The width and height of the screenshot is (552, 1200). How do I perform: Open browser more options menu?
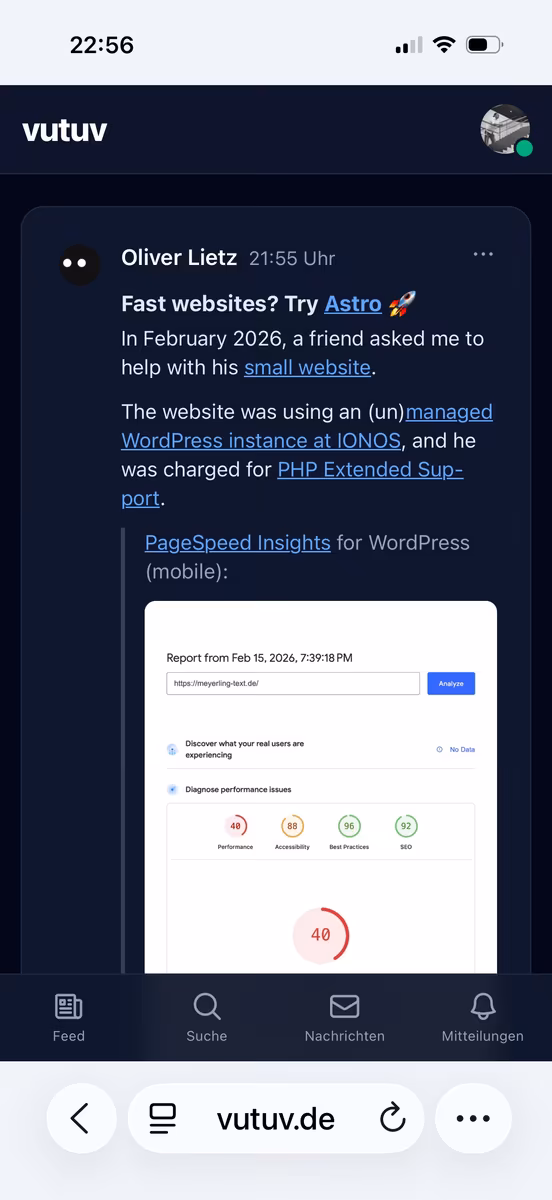[x=473, y=1118]
